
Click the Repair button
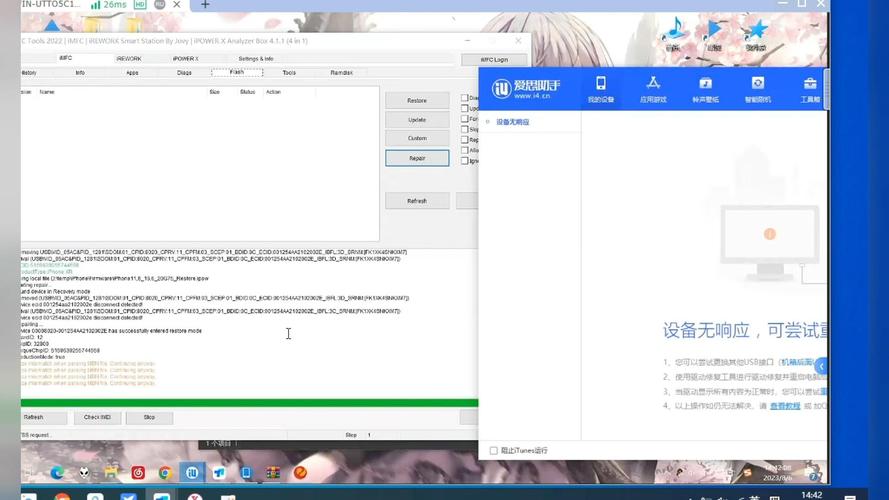click(x=417, y=158)
